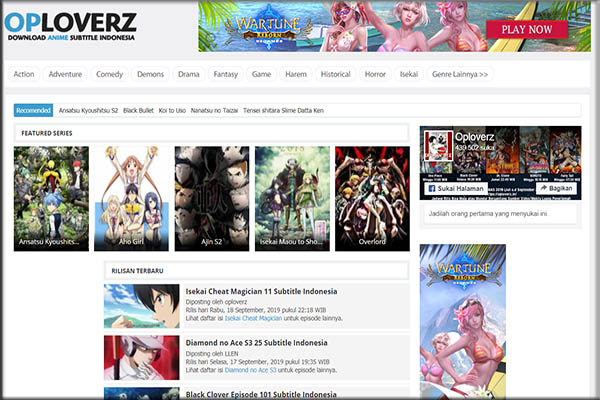Click the Facebook icon on Sukai Halaman
This screenshot has width=600, height=400.
tap(432, 188)
